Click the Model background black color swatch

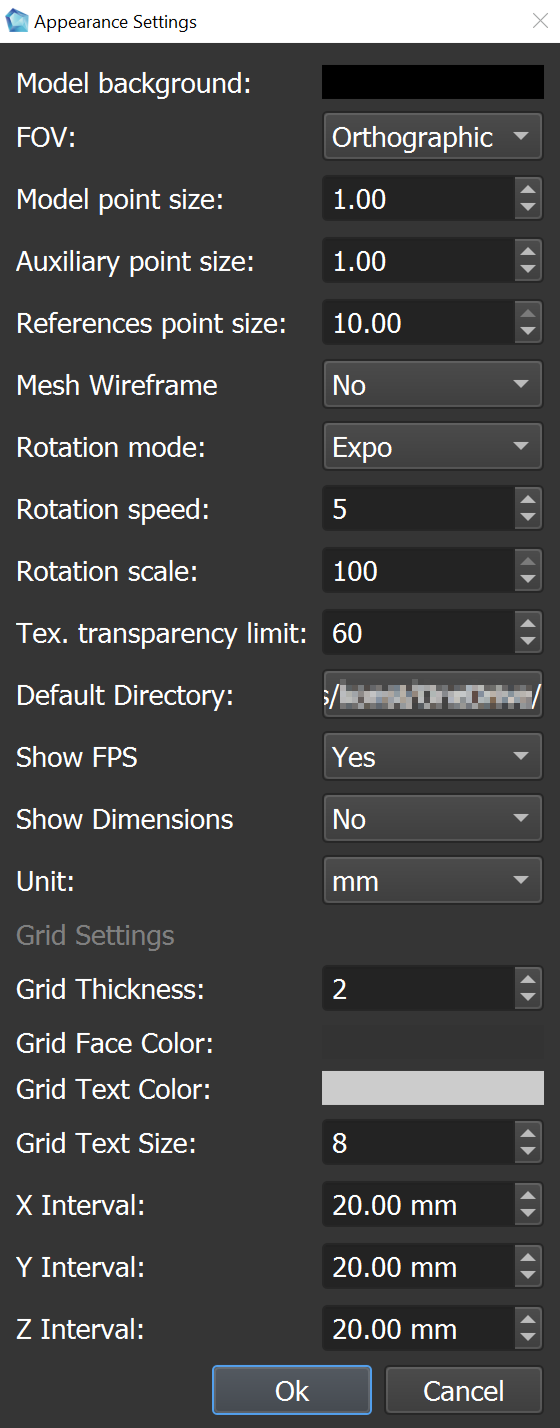[432, 82]
